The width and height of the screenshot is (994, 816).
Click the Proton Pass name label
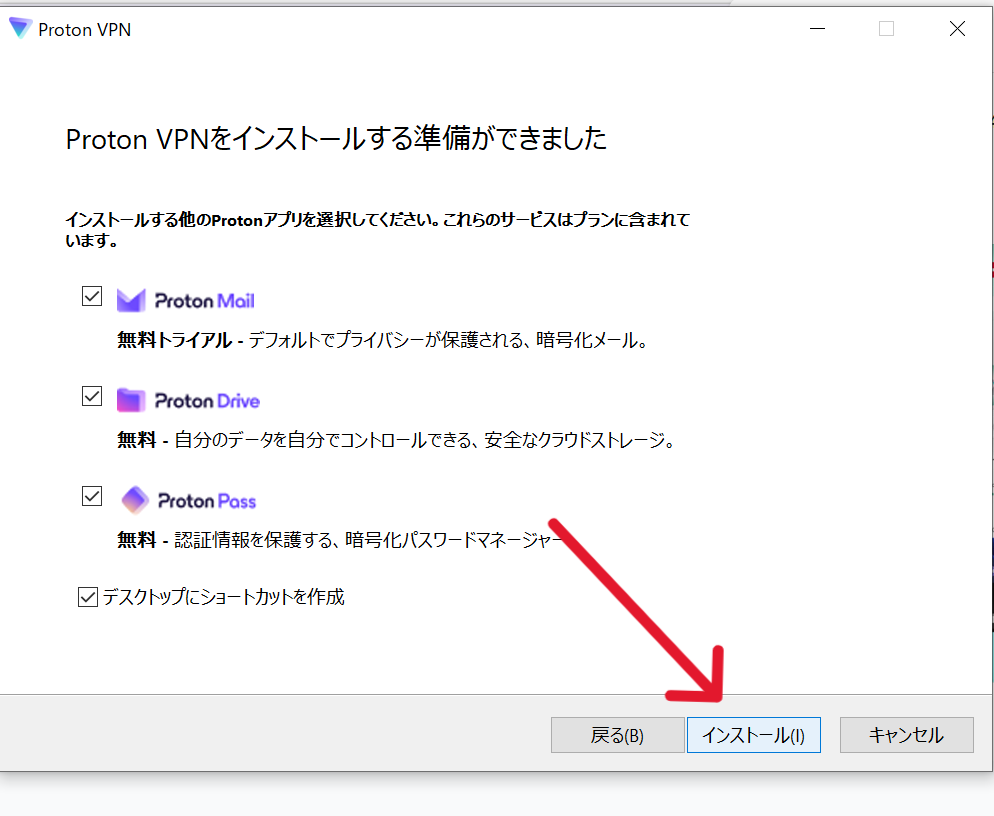coord(207,501)
